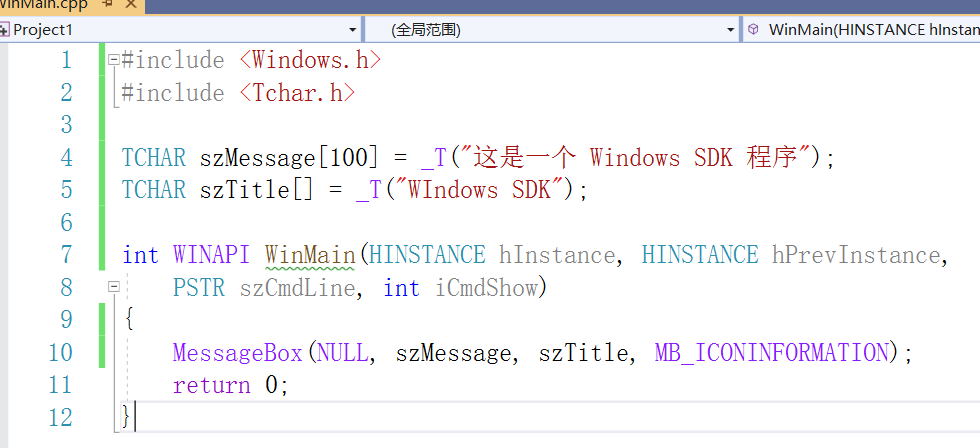This screenshot has height=448, width=980.
Task: Click the opening brace on line 9
Action: (128, 320)
